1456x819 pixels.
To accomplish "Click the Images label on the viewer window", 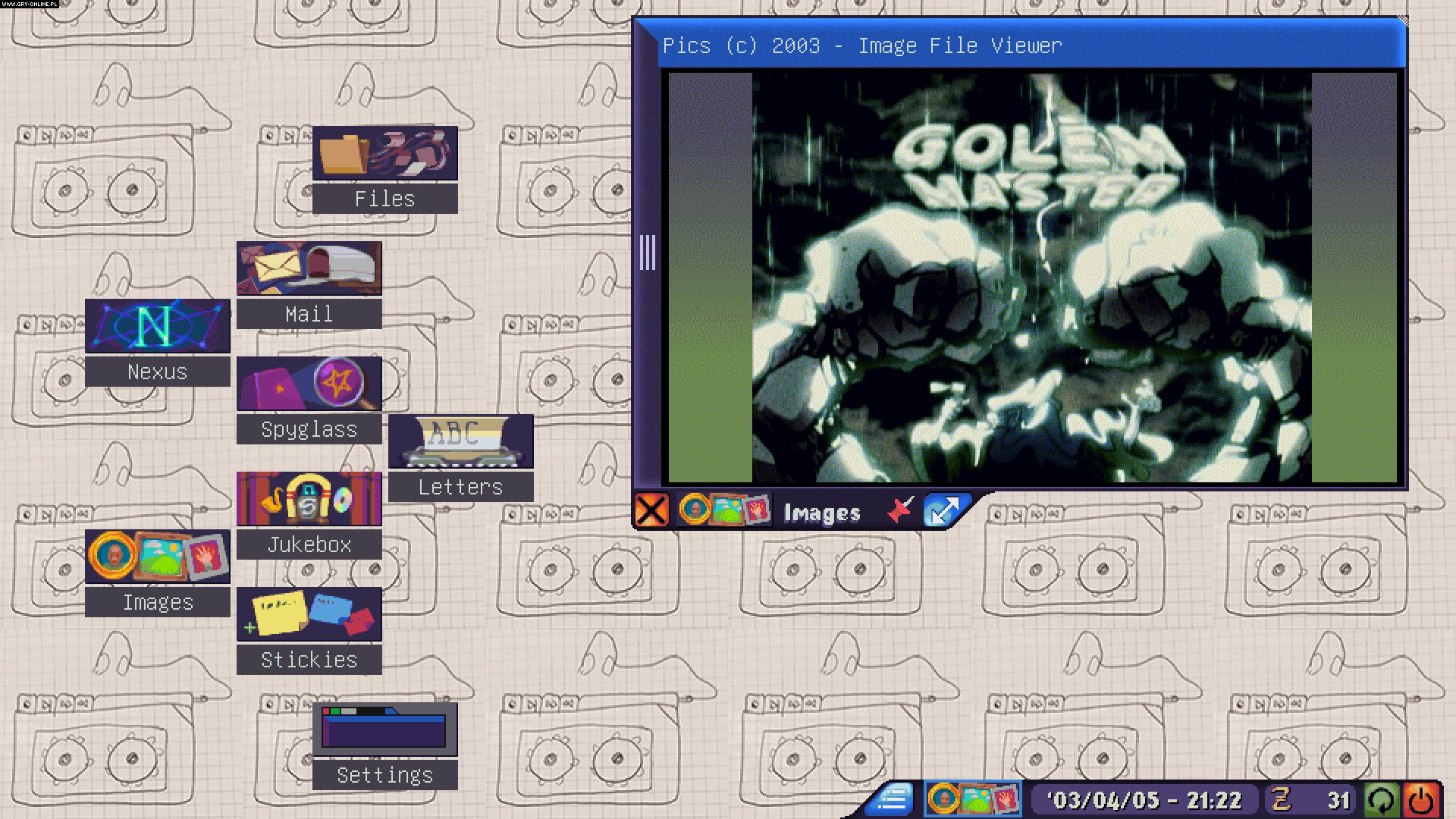I will click(821, 513).
